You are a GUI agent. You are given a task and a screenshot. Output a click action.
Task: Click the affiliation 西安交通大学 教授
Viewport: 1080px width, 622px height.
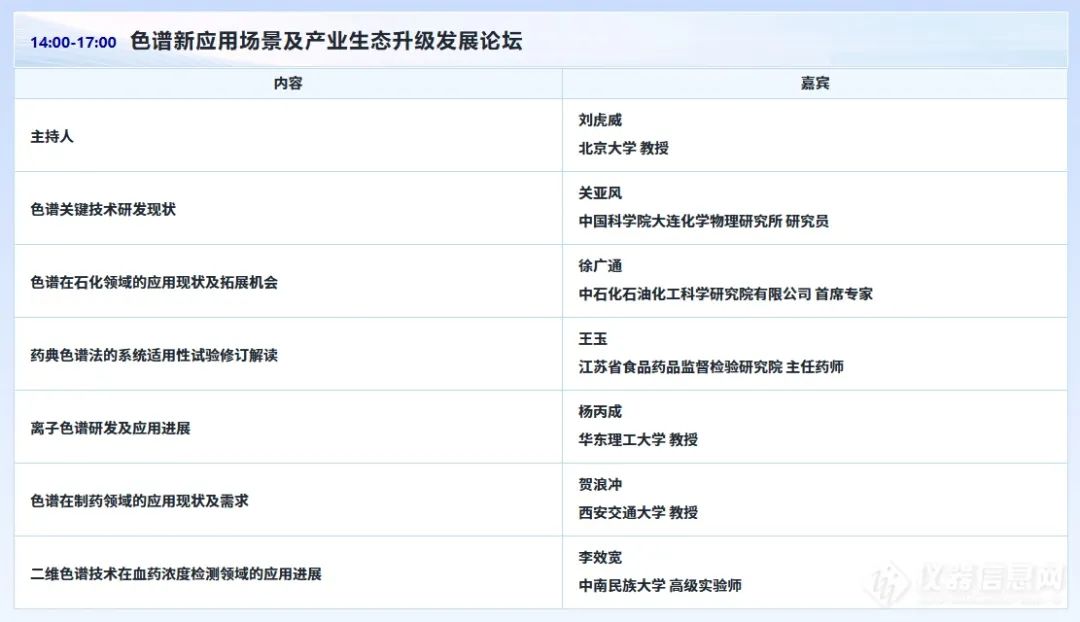tap(638, 513)
